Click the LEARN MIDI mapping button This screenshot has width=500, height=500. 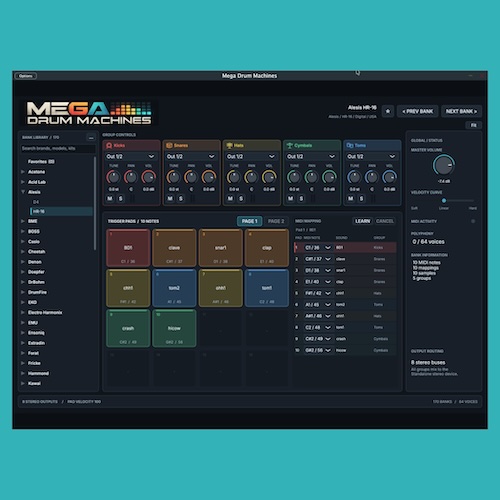(362, 221)
